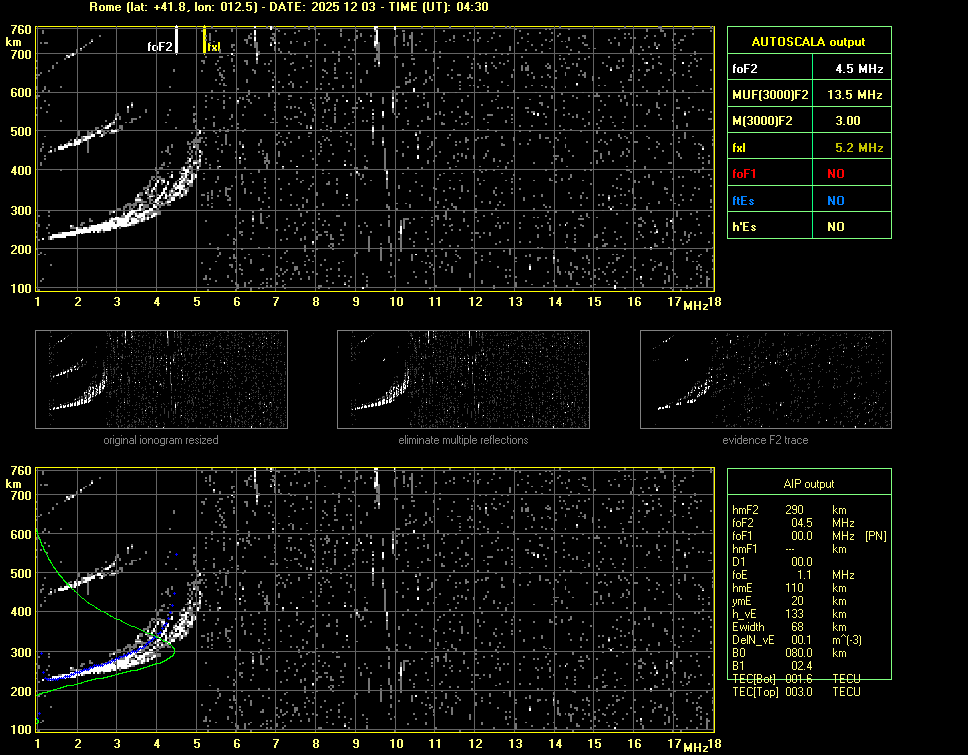This screenshot has width=968, height=755.
Task: Open the 'original ionogram resized' thumbnail
Action: click(161, 379)
